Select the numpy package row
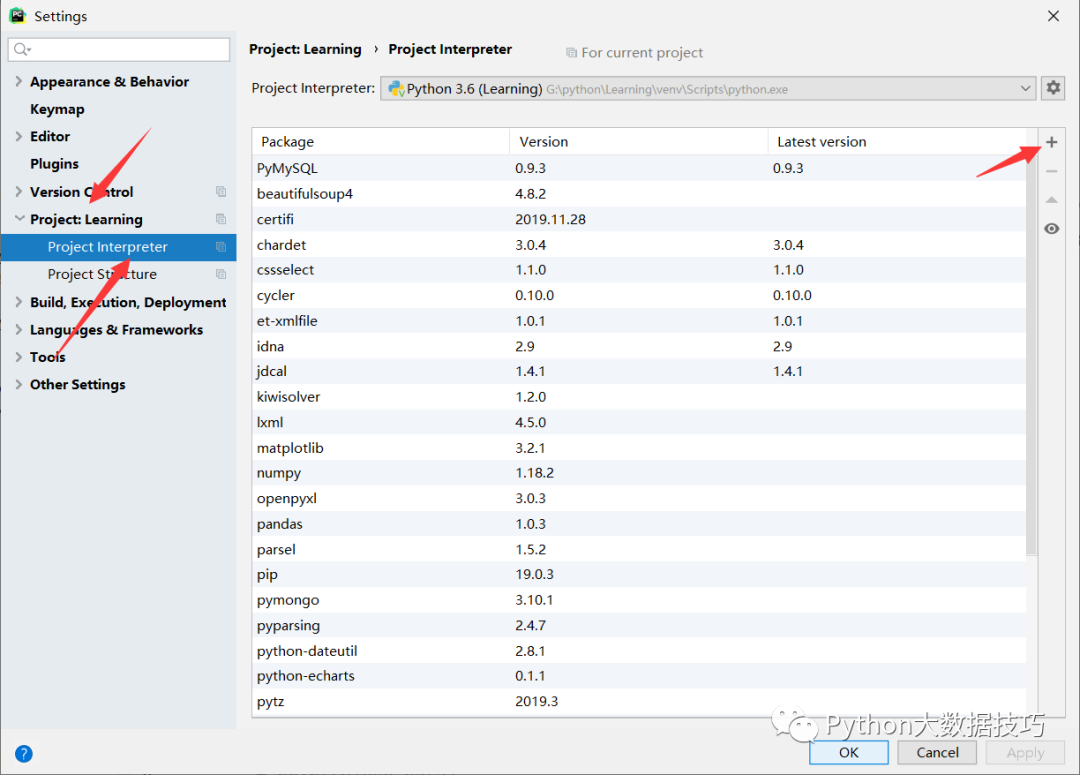1080x775 pixels. point(639,473)
